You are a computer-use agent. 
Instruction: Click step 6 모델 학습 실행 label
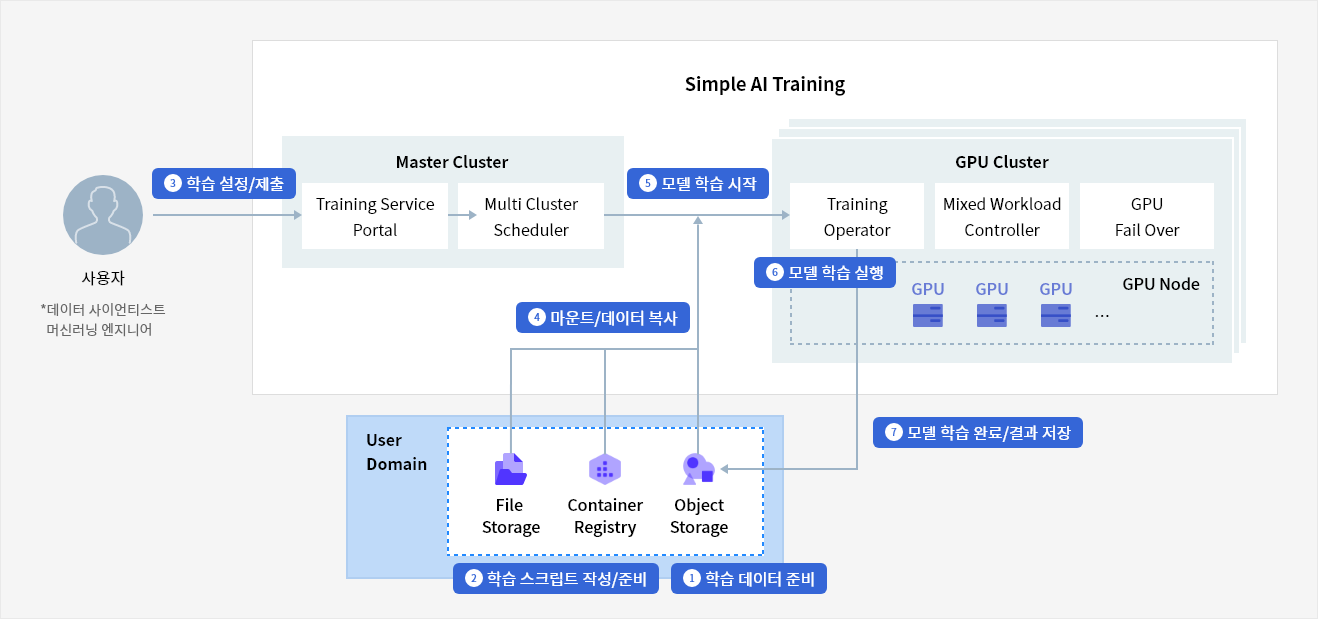coord(824,273)
